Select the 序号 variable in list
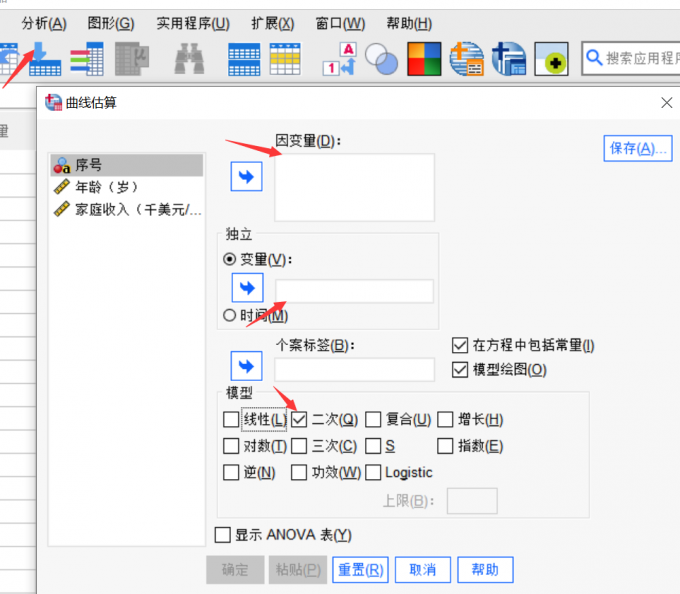The height and width of the screenshot is (594, 680). 127,165
